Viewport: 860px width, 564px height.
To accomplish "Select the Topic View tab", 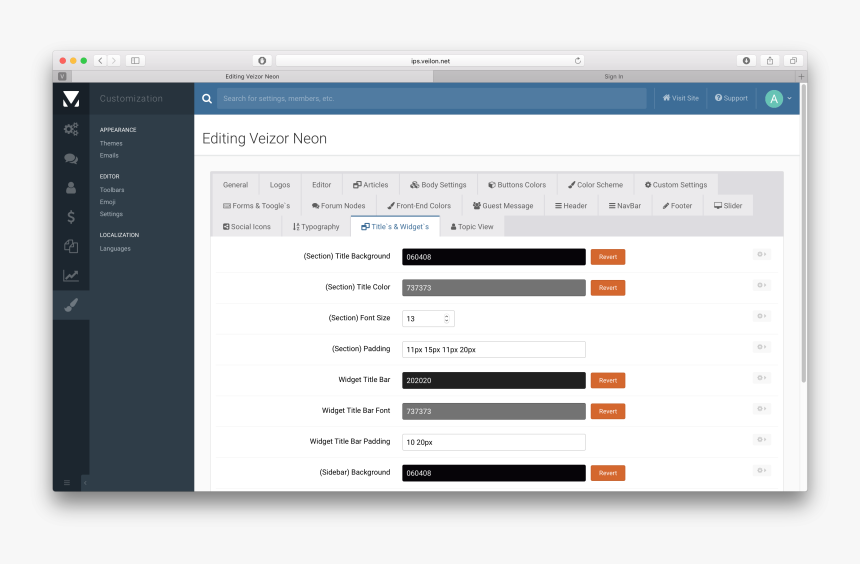I will click(472, 227).
